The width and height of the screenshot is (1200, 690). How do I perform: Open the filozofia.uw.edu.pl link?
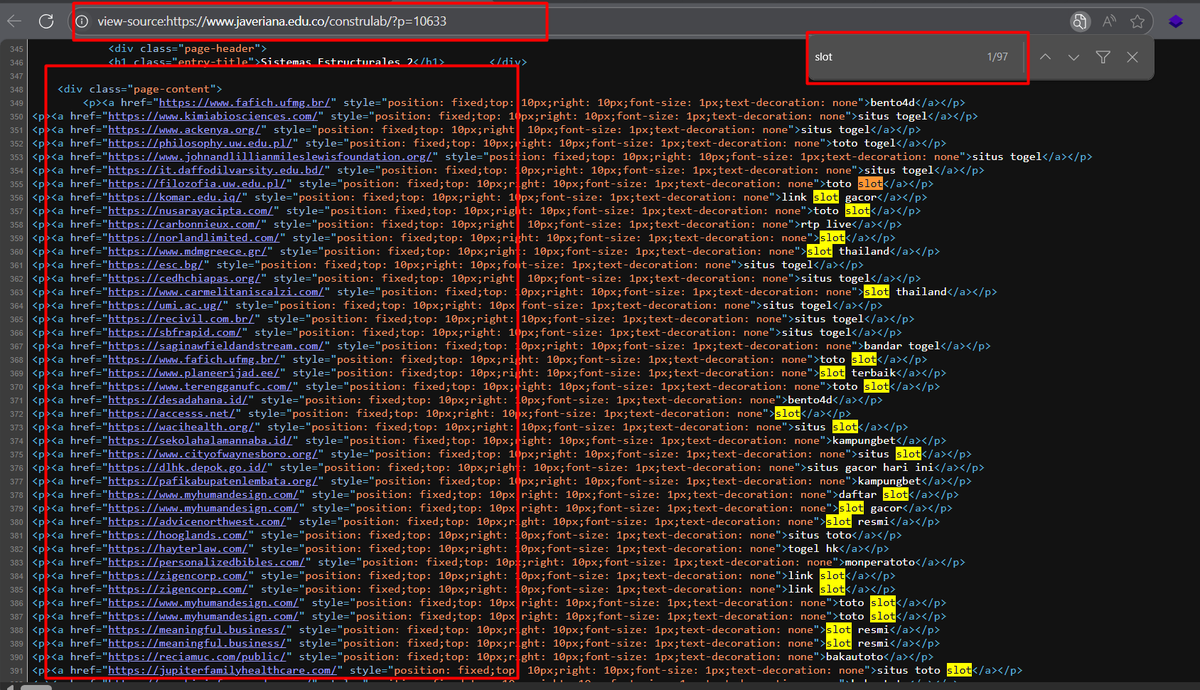[199, 184]
